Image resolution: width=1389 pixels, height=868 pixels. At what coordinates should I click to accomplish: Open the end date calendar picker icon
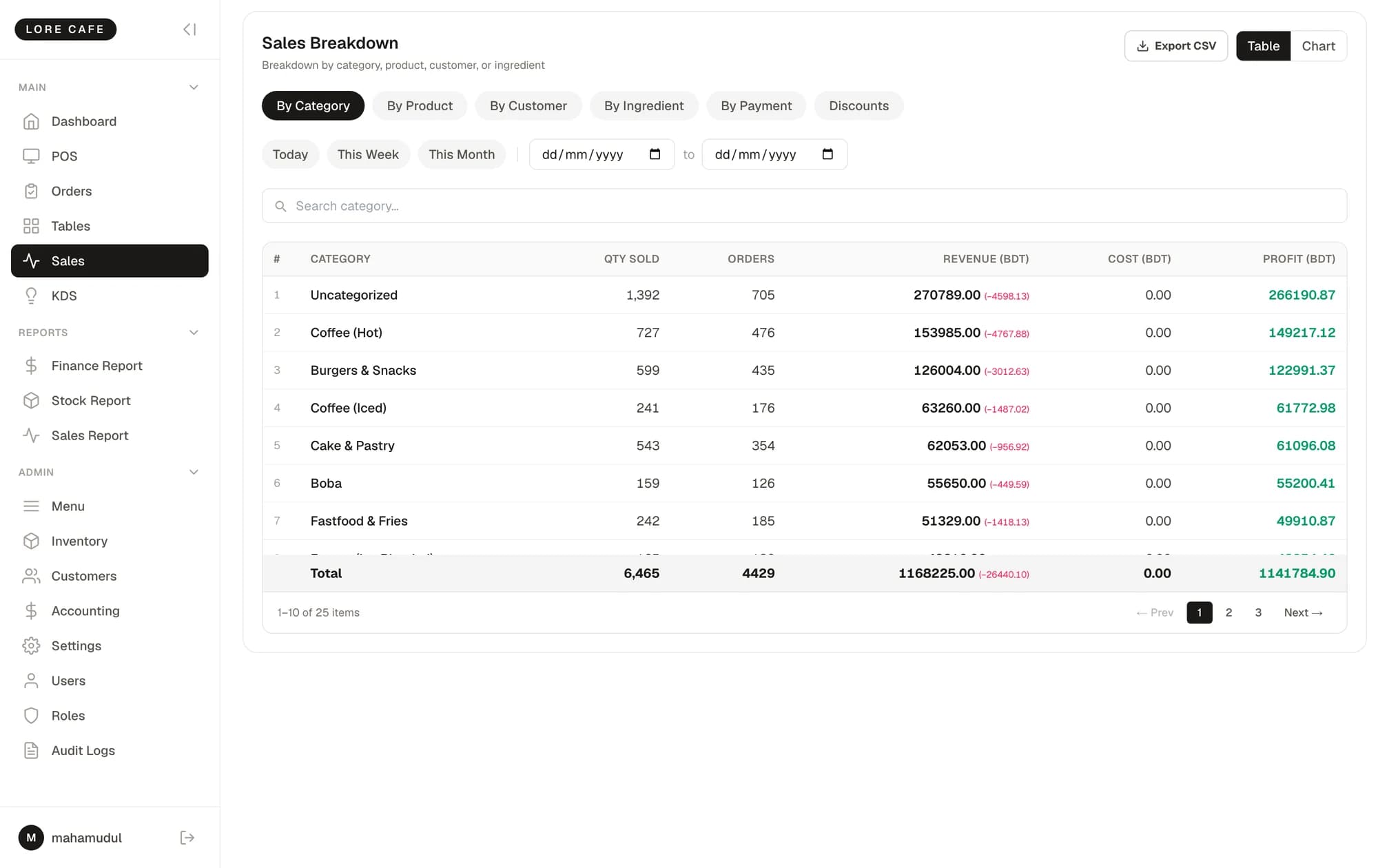click(x=827, y=154)
